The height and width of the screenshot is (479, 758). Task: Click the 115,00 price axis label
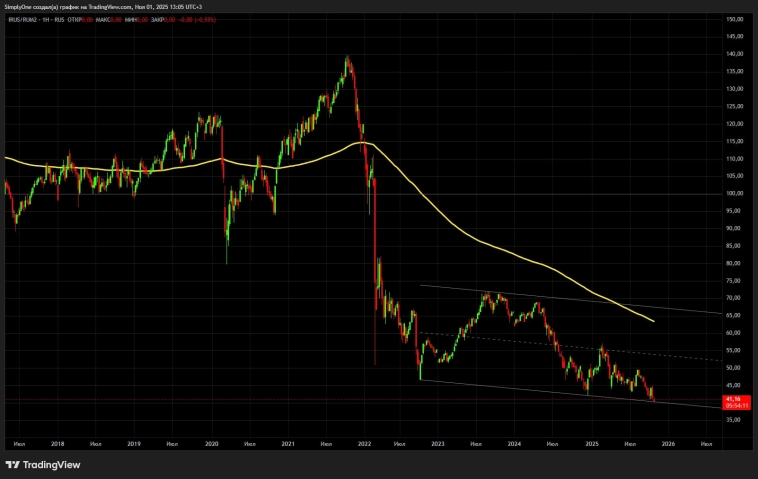coord(734,141)
